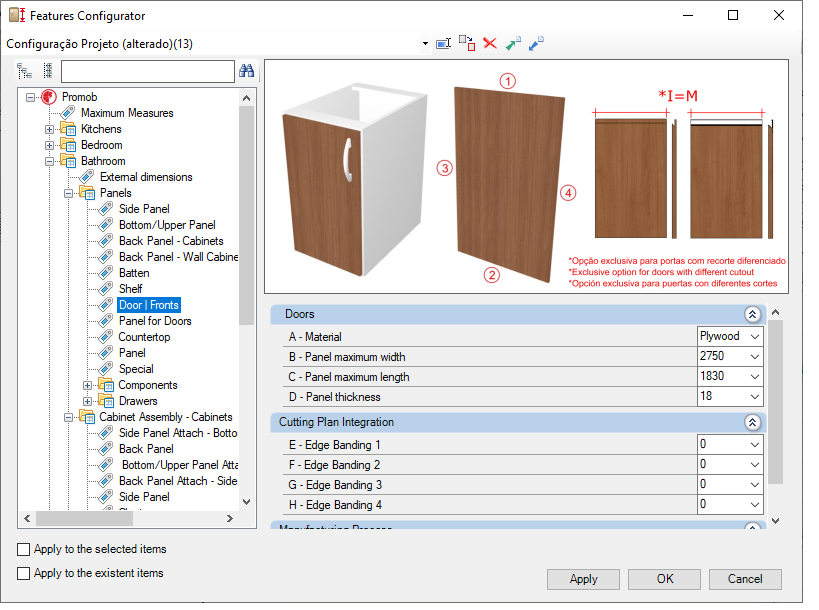Click the blue arrow import configuration icon
The image size is (819, 610).
[536, 43]
